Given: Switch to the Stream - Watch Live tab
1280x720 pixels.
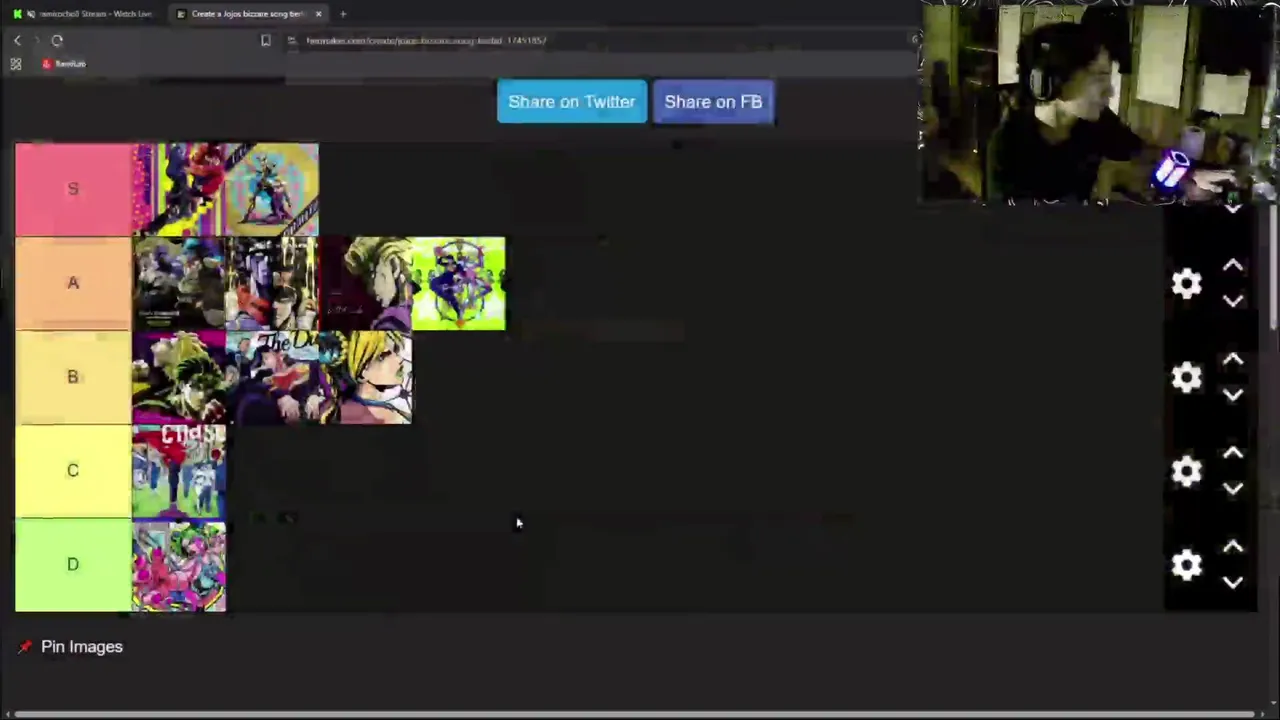Looking at the screenshot, I should 84,14.
